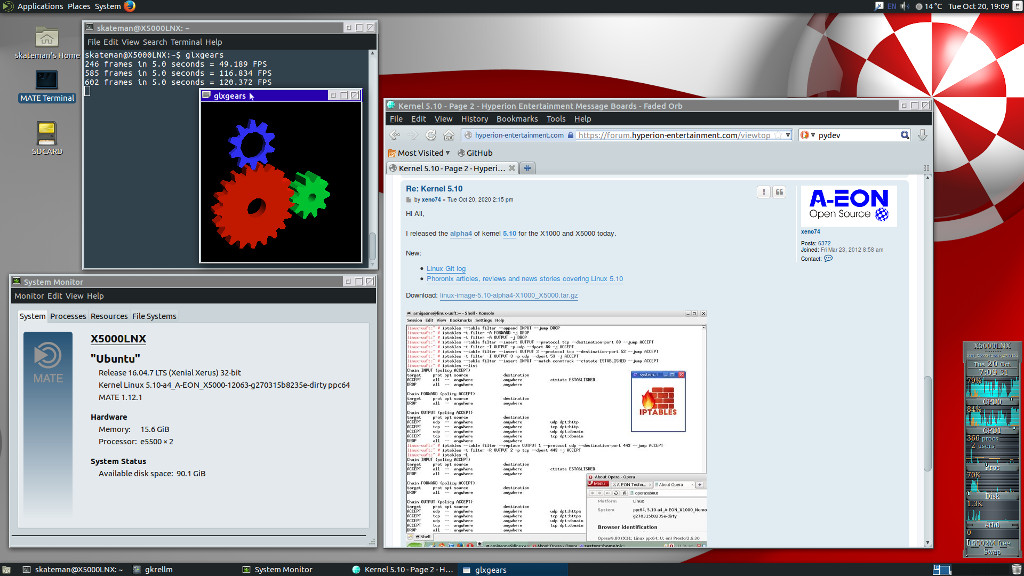The image size is (1024, 576).
Task: Open the Phoronix articles link
Action: (x=524, y=278)
